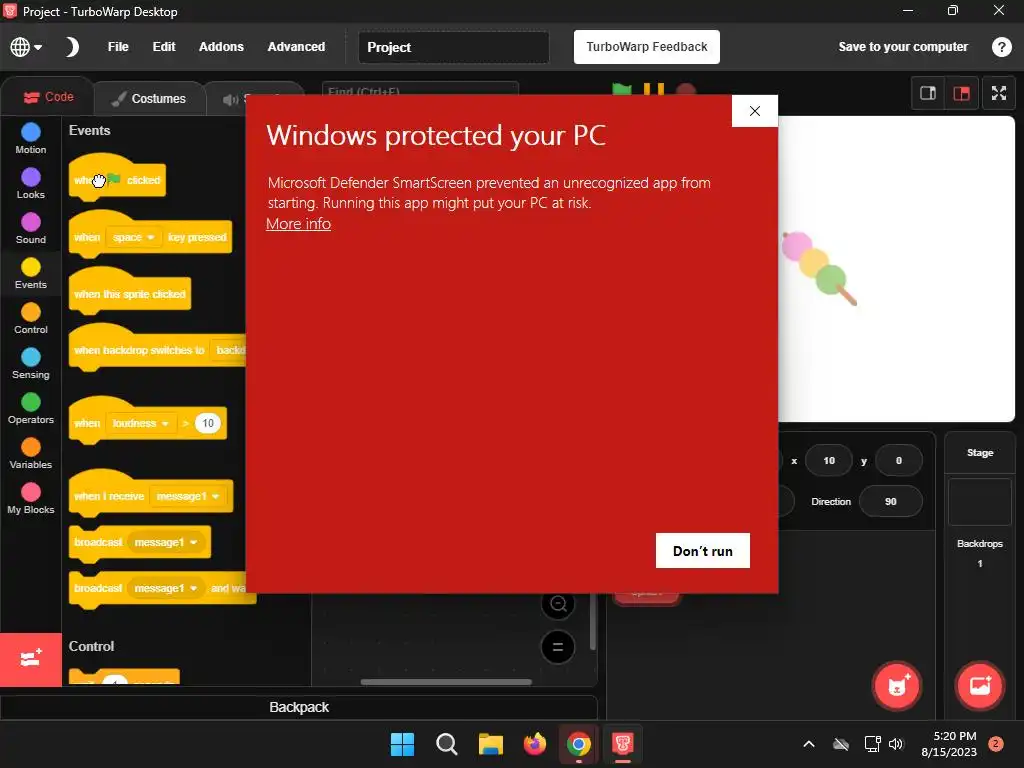Click the sprite y position field
1024x768 pixels.
click(x=899, y=460)
